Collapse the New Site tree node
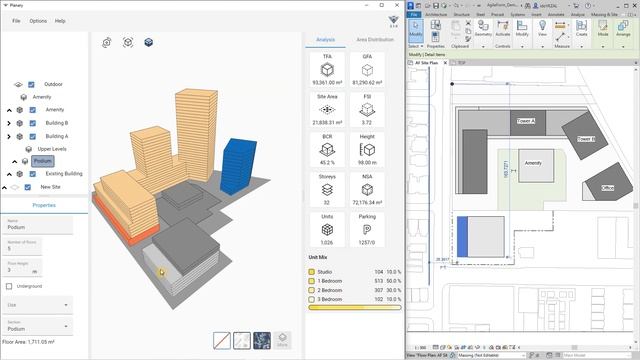The width and height of the screenshot is (640, 360). tap(4, 188)
